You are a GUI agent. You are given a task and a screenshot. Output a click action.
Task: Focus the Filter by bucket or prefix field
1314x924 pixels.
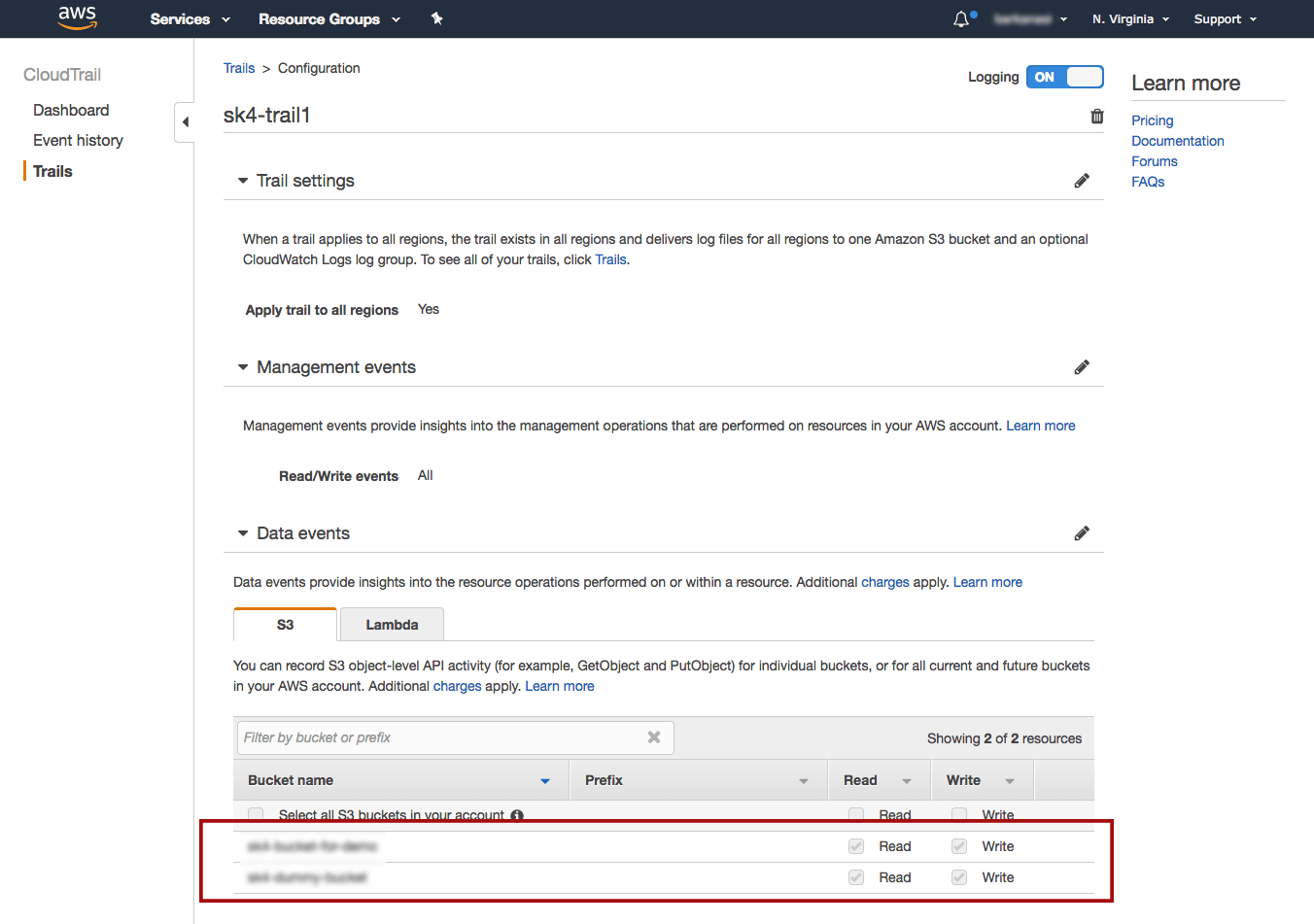[x=455, y=737]
